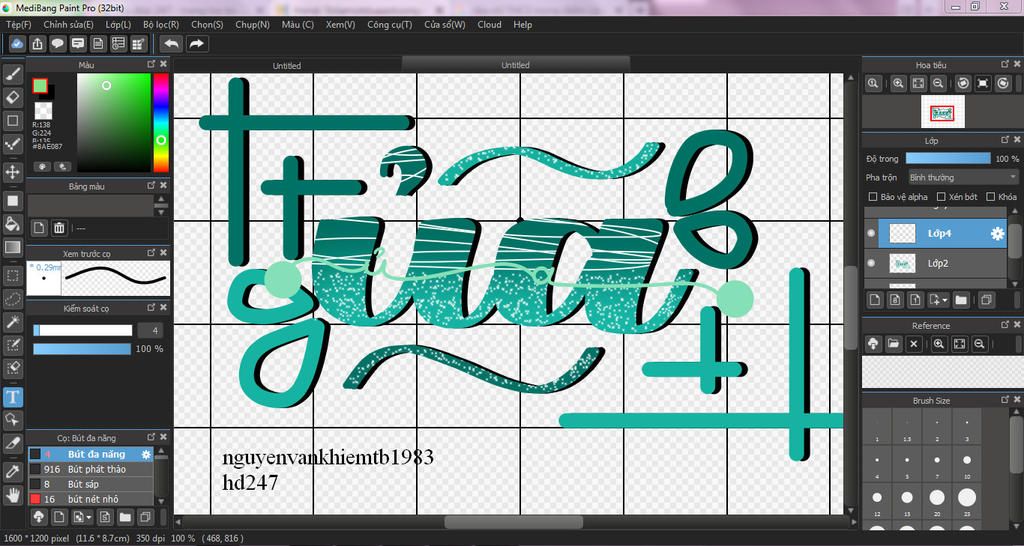This screenshot has height=546, width=1024.
Task: Open Bút đa năng brush settings gear
Action: [146, 454]
